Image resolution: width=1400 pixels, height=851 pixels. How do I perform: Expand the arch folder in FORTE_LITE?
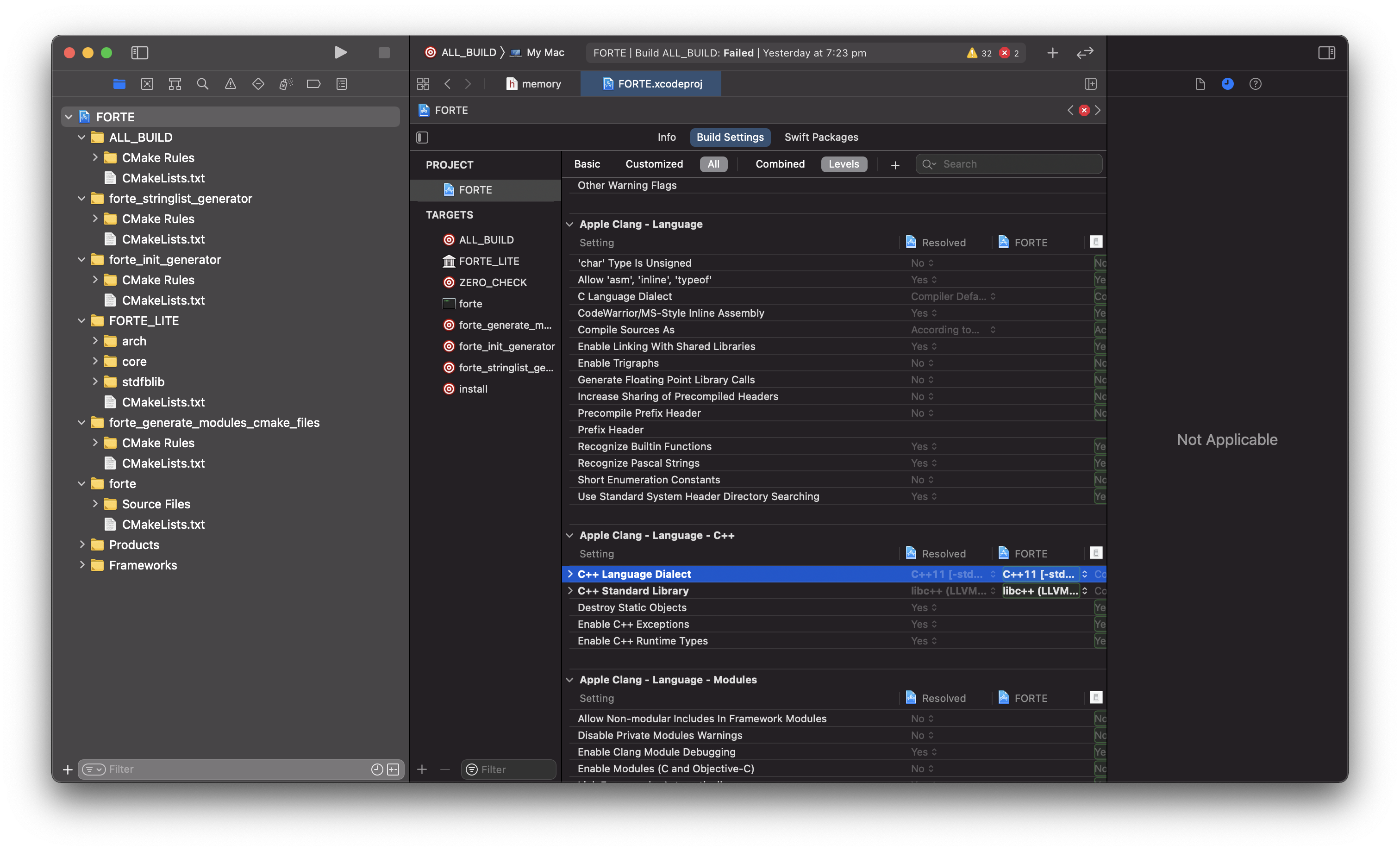click(95, 341)
